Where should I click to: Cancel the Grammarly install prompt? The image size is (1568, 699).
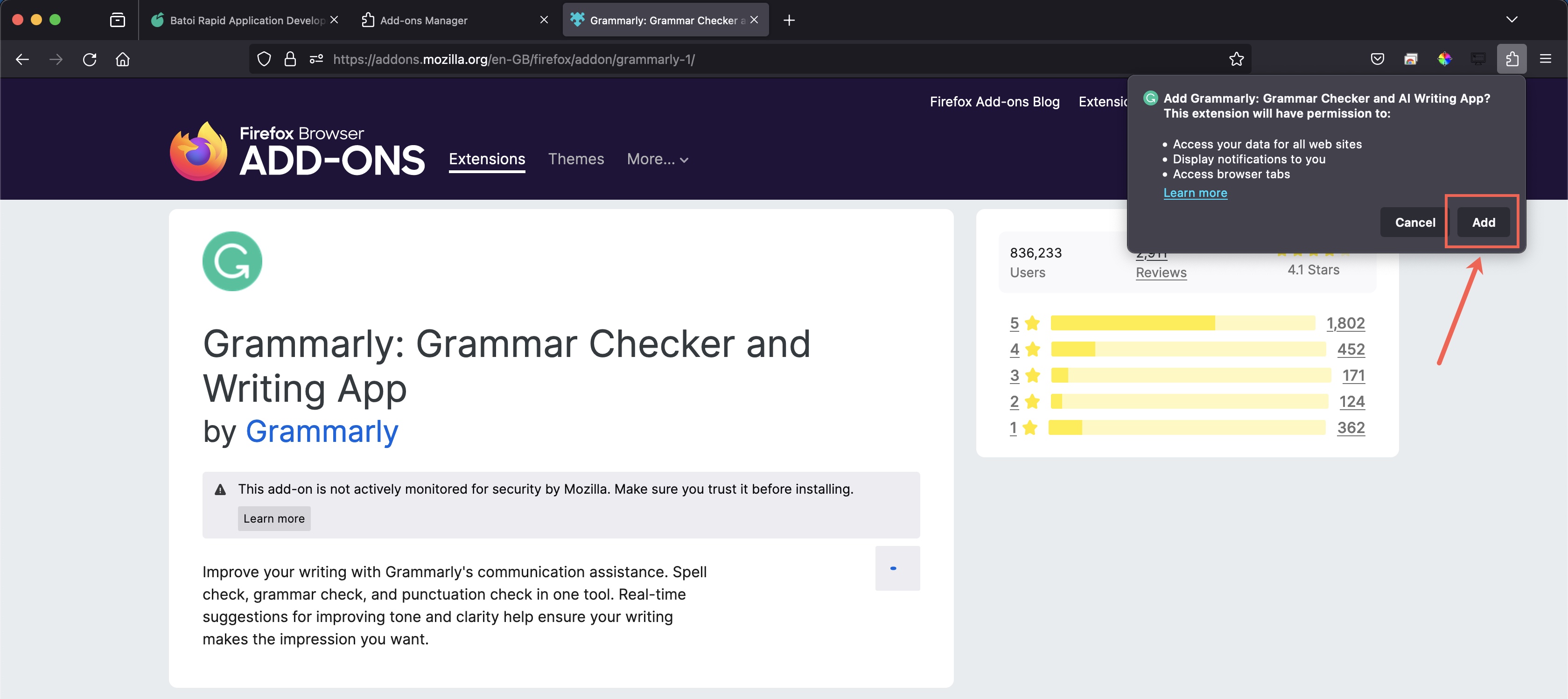(1414, 222)
